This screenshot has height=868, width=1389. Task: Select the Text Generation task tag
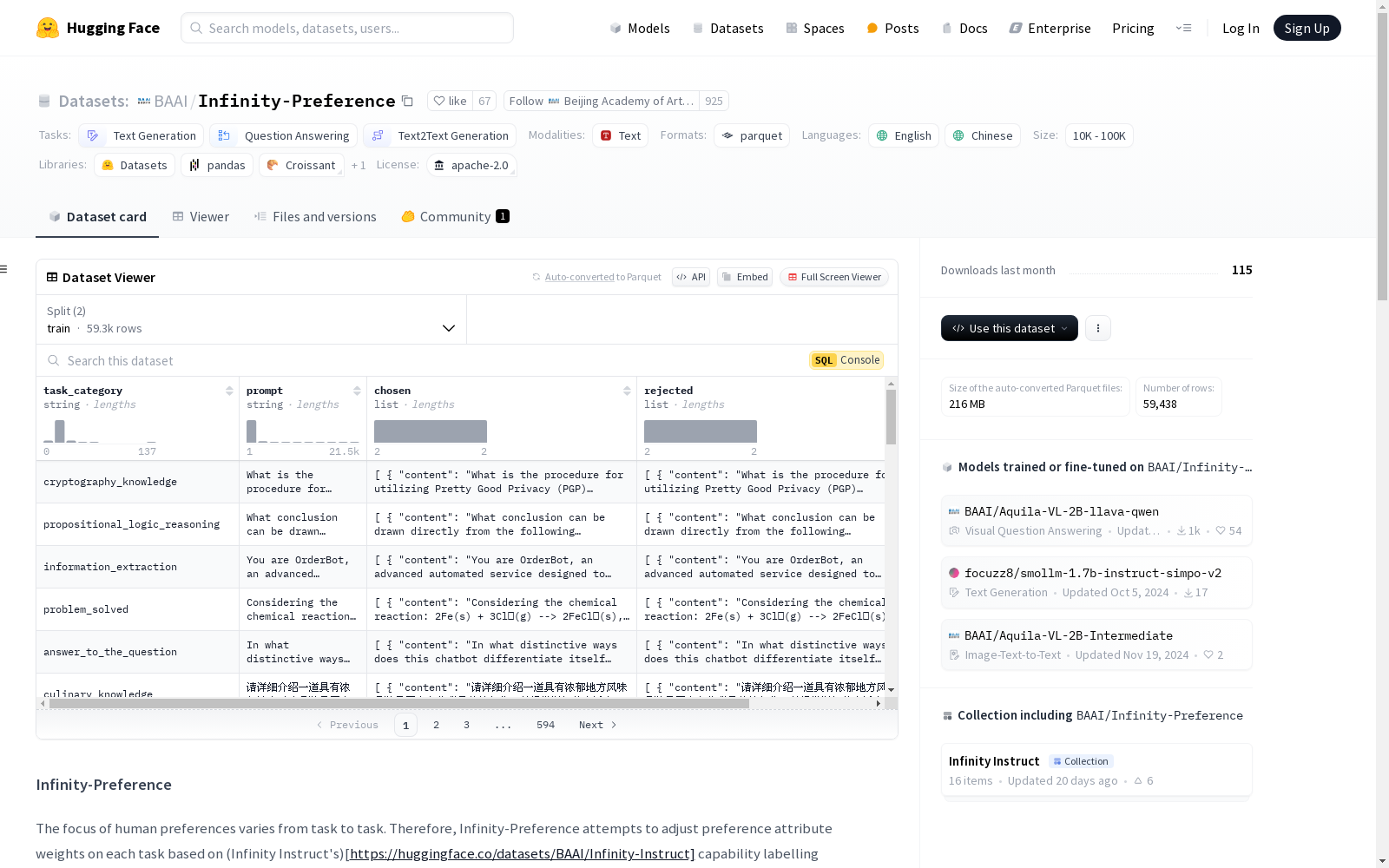(x=142, y=135)
